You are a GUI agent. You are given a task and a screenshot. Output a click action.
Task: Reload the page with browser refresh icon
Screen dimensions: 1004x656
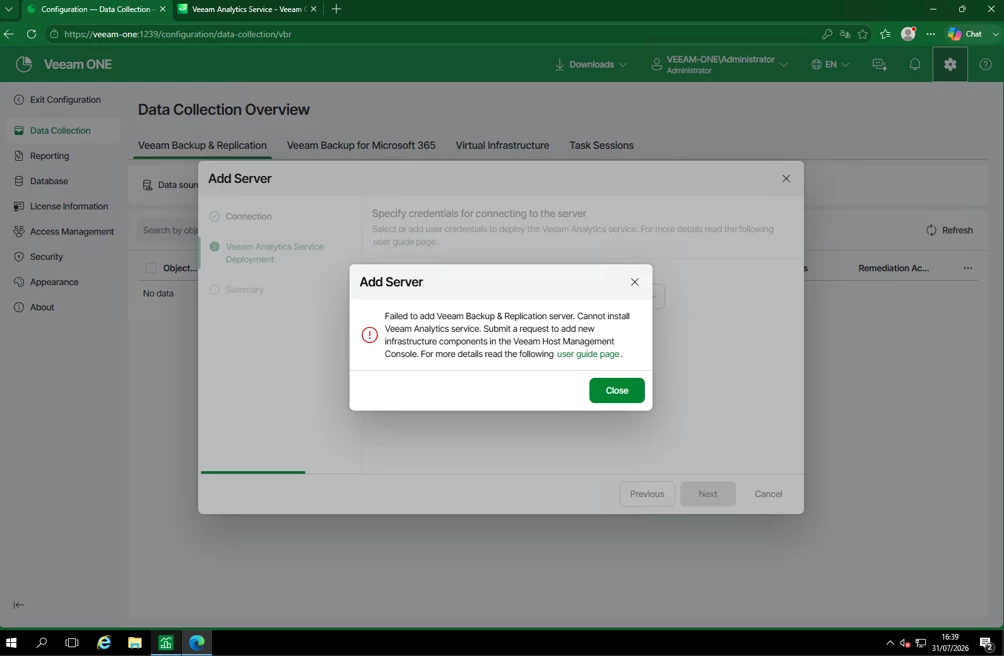[x=31, y=34]
